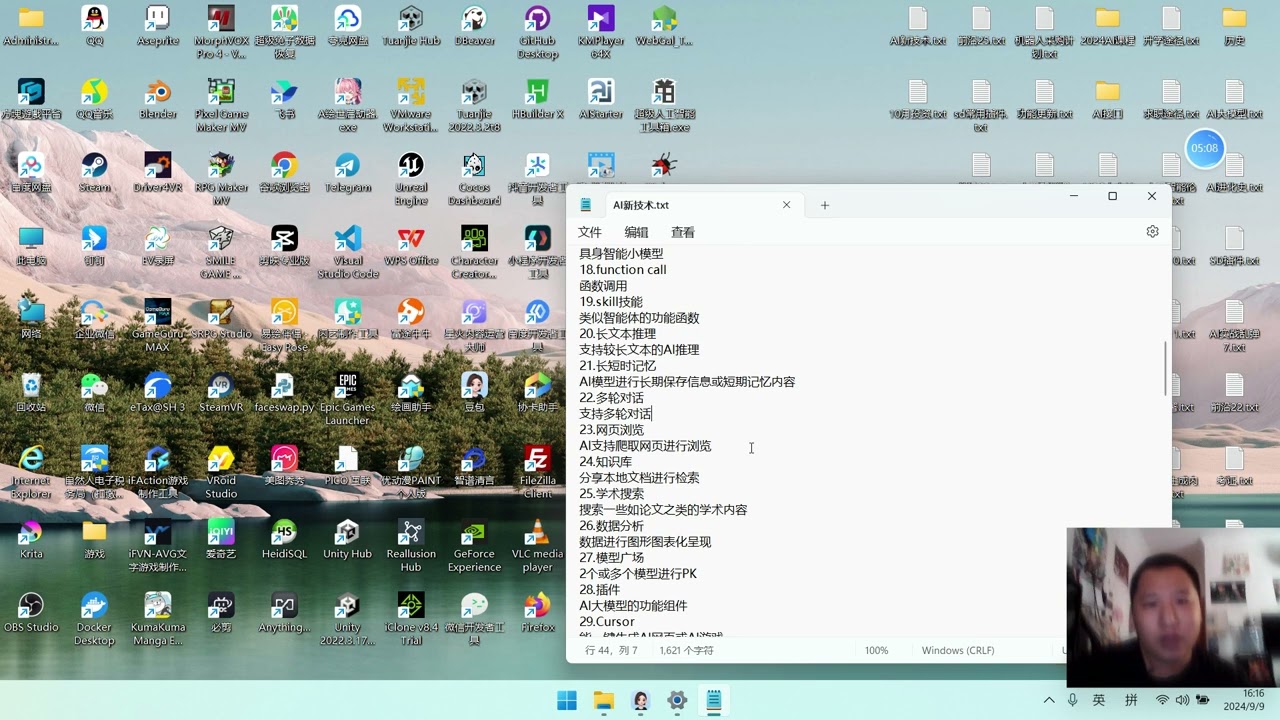Open File Explorer from the taskbar
Viewport: 1280px width, 720px height.
(604, 701)
